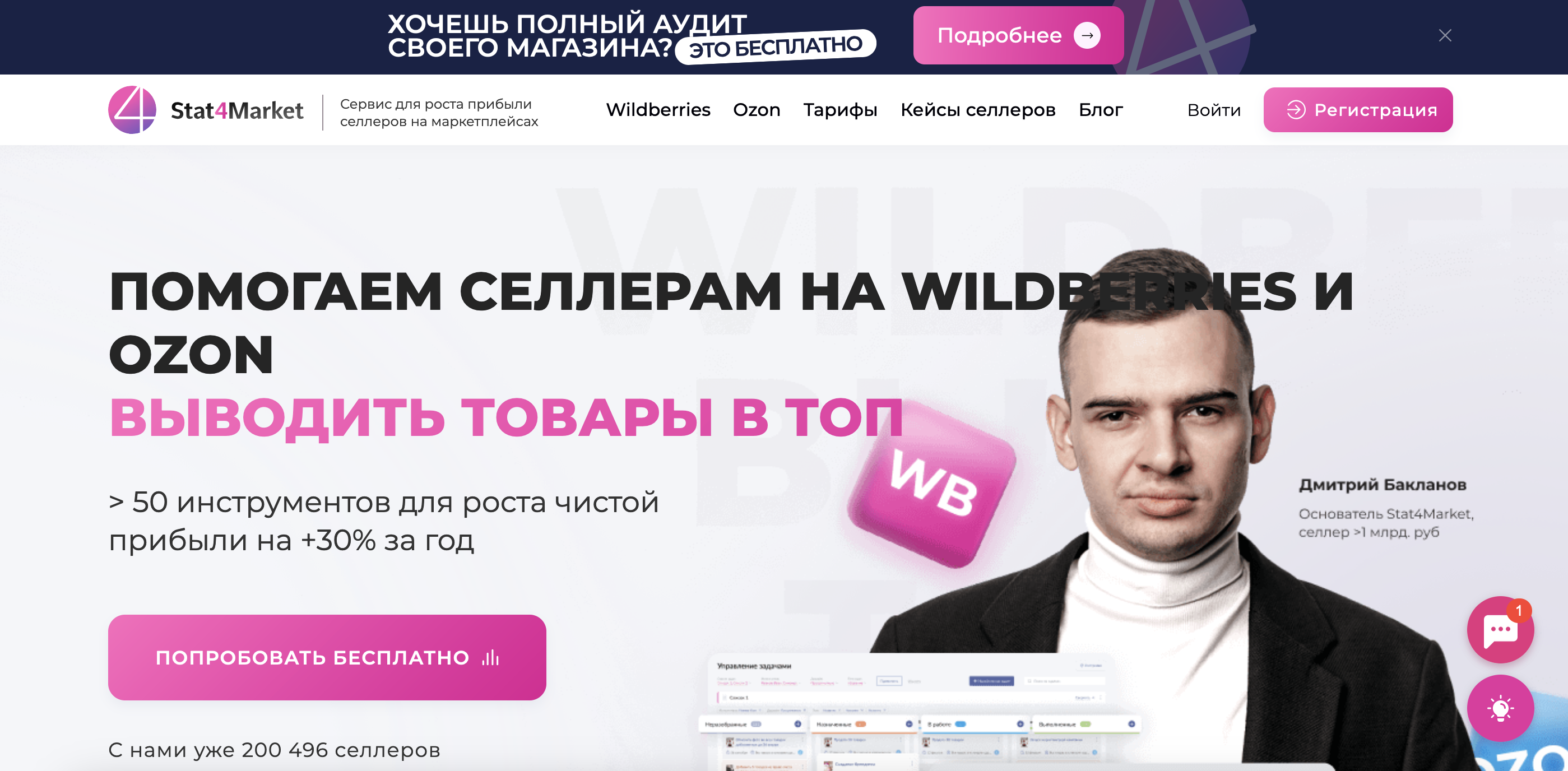Click the lightbulb ideas floating button

[1500, 708]
